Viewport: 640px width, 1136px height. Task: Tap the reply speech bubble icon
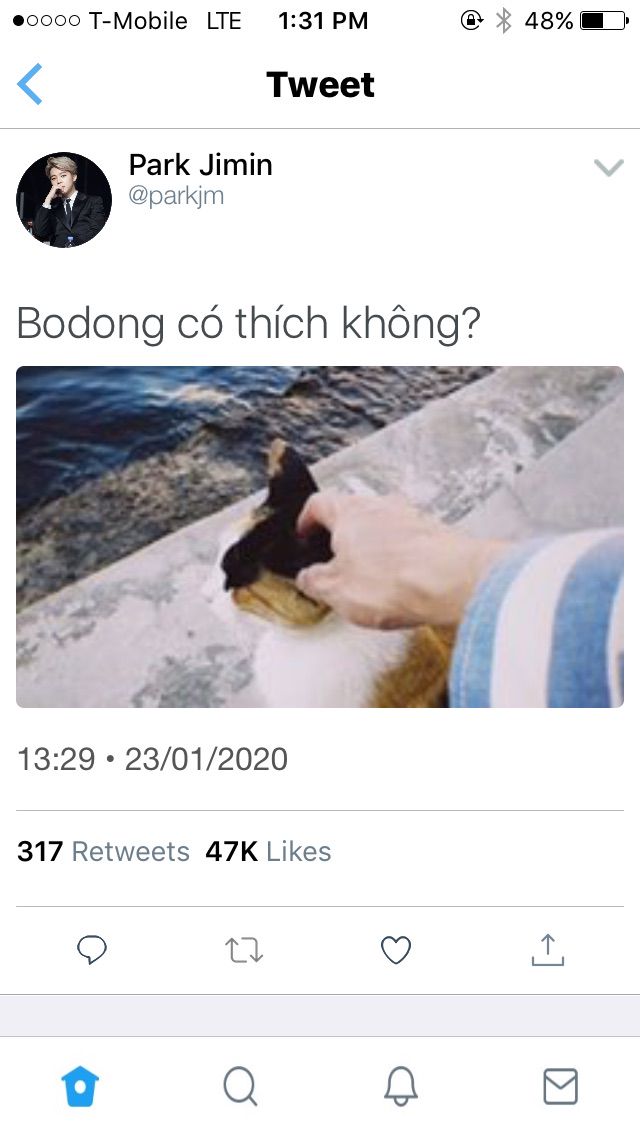click(x=92, y=950)
